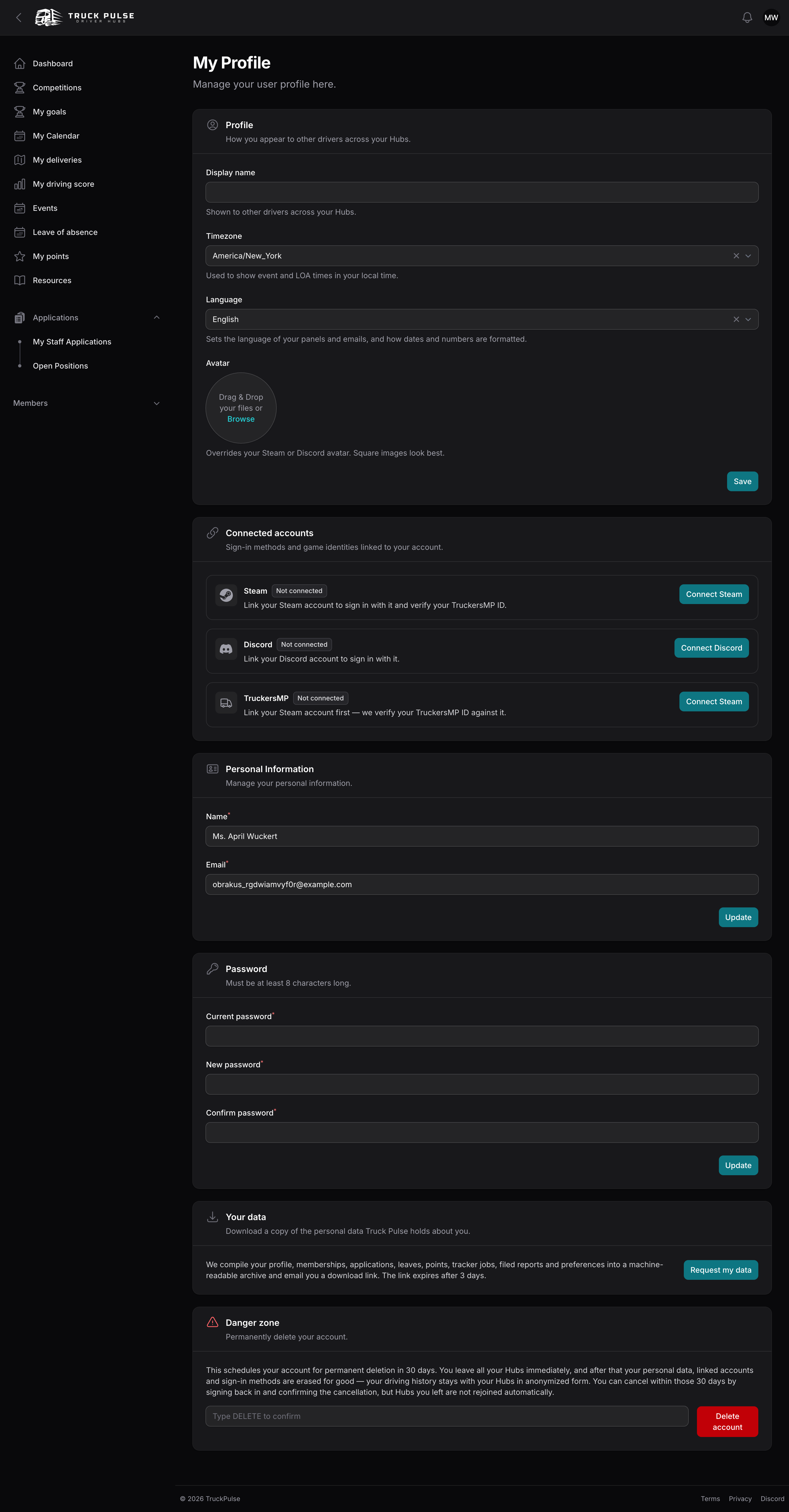
Task: Focus the Type DELETE to confirm field
Action: 447,1416
